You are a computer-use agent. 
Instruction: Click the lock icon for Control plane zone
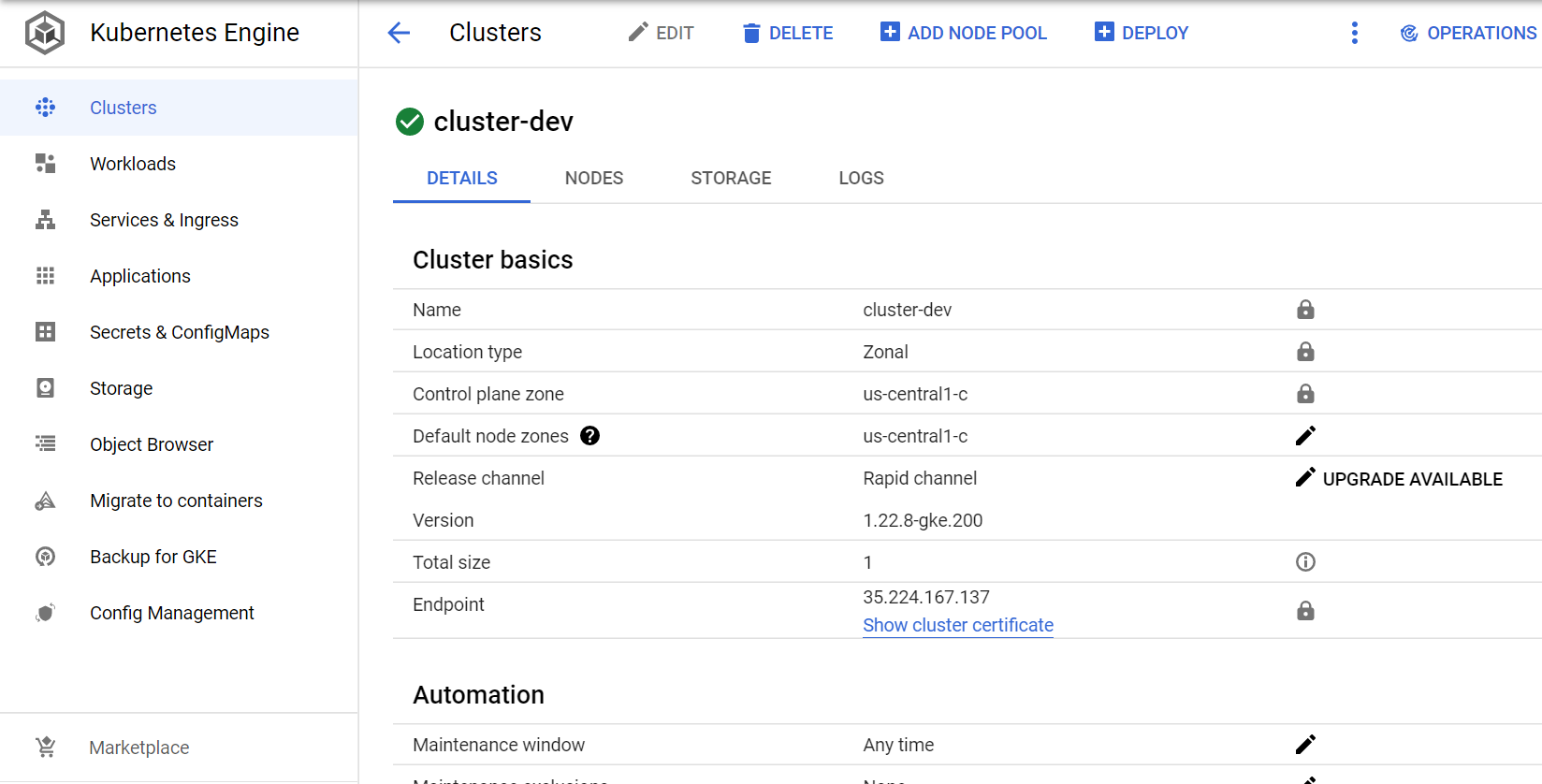coord(1305,394)
